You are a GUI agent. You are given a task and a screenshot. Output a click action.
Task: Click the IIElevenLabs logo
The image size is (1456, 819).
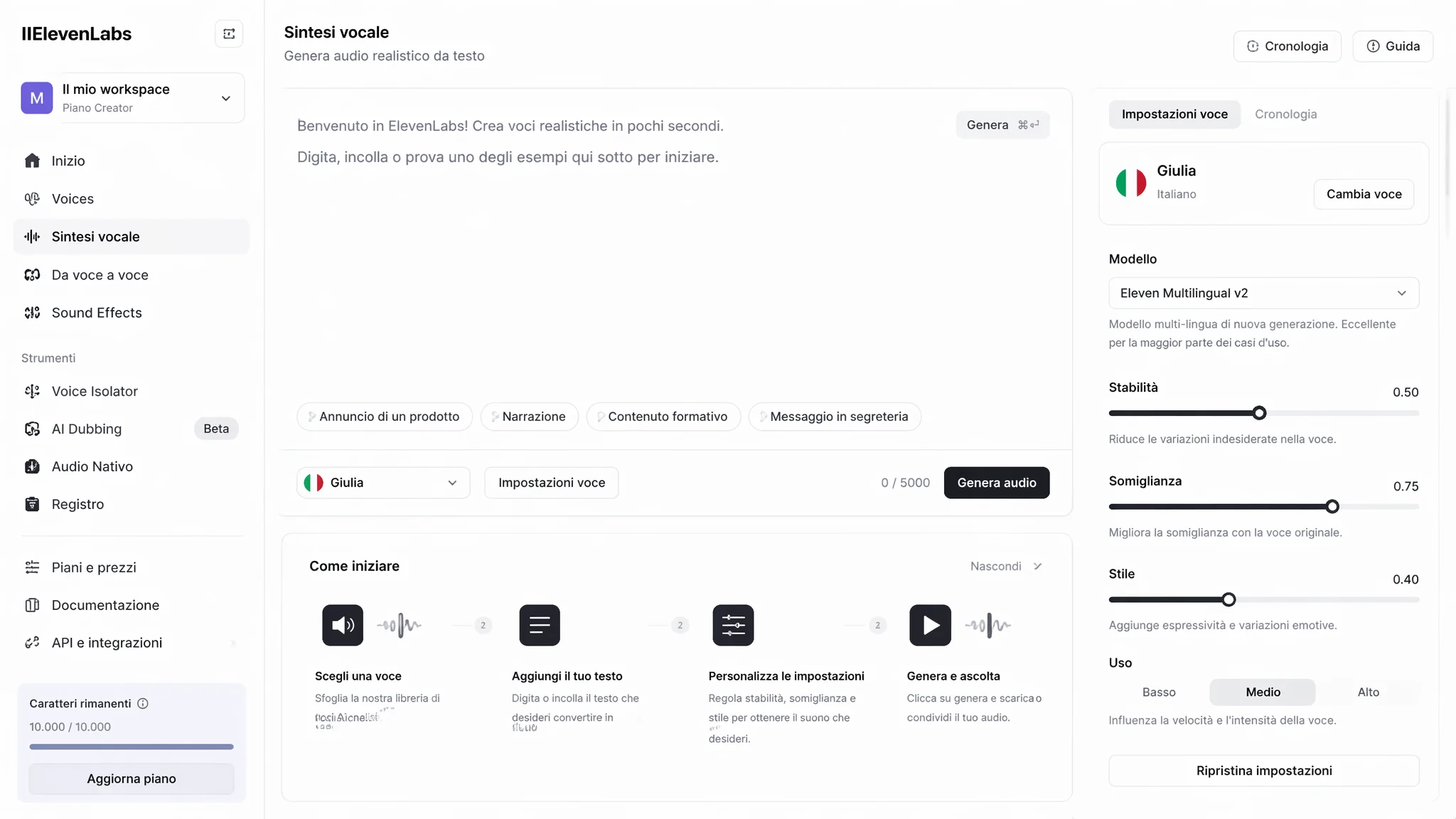[77, 34]
